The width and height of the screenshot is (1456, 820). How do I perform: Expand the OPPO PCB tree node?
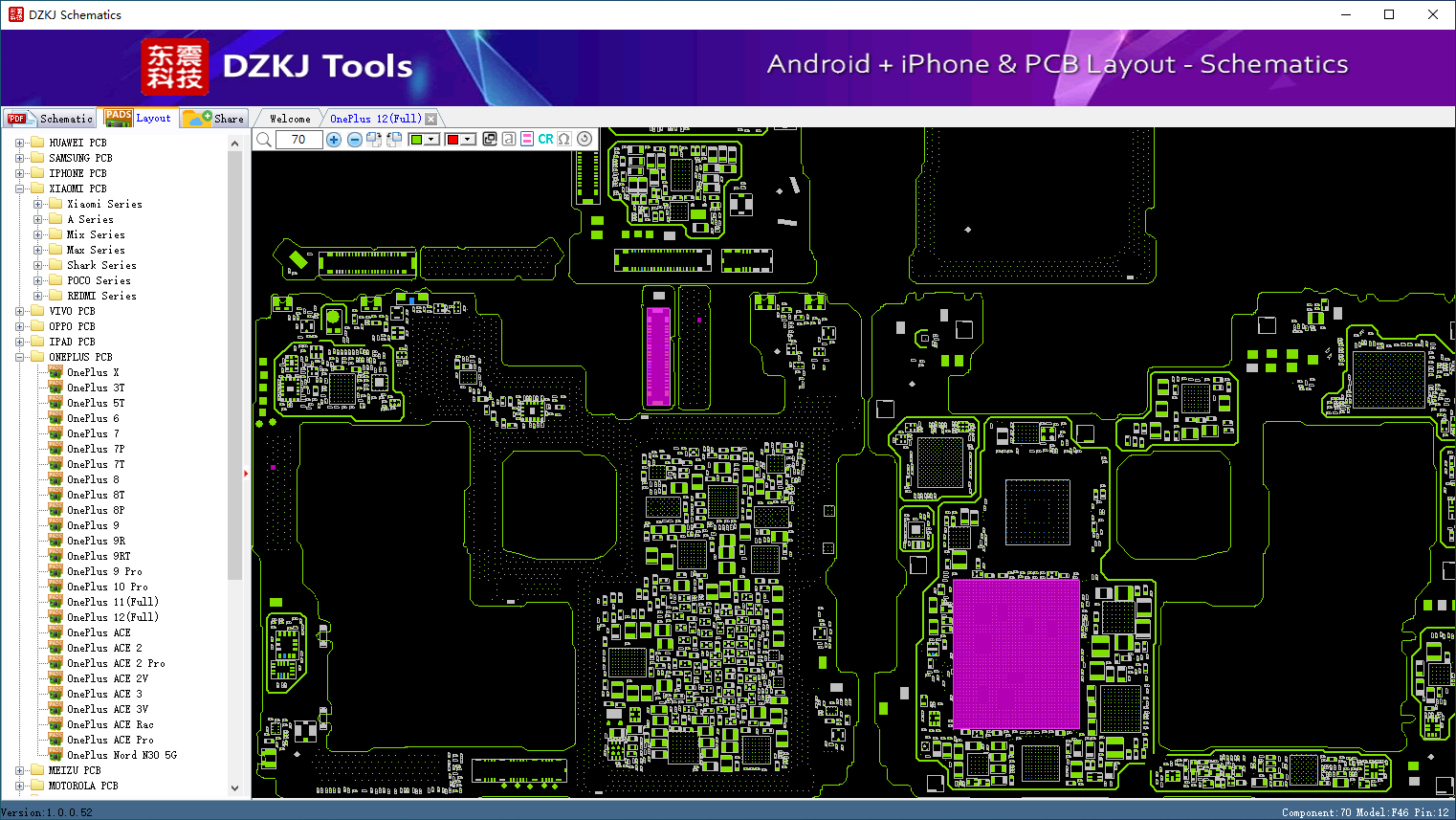[19, 326]
